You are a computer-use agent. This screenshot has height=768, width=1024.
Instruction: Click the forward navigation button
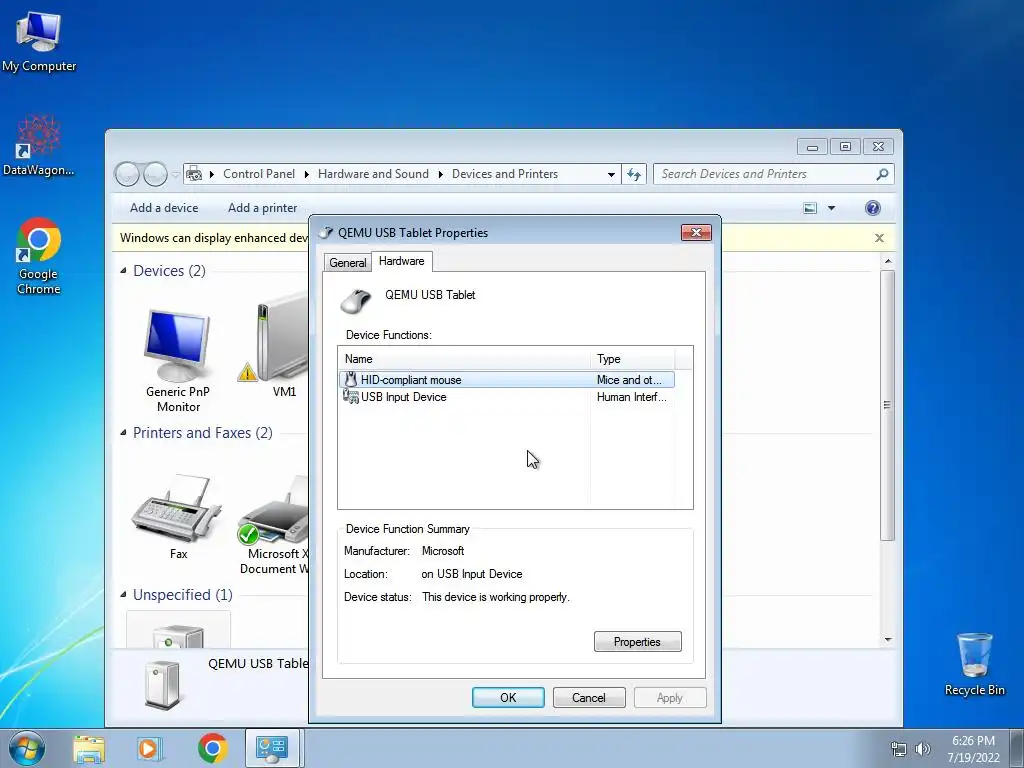point(155,174)
